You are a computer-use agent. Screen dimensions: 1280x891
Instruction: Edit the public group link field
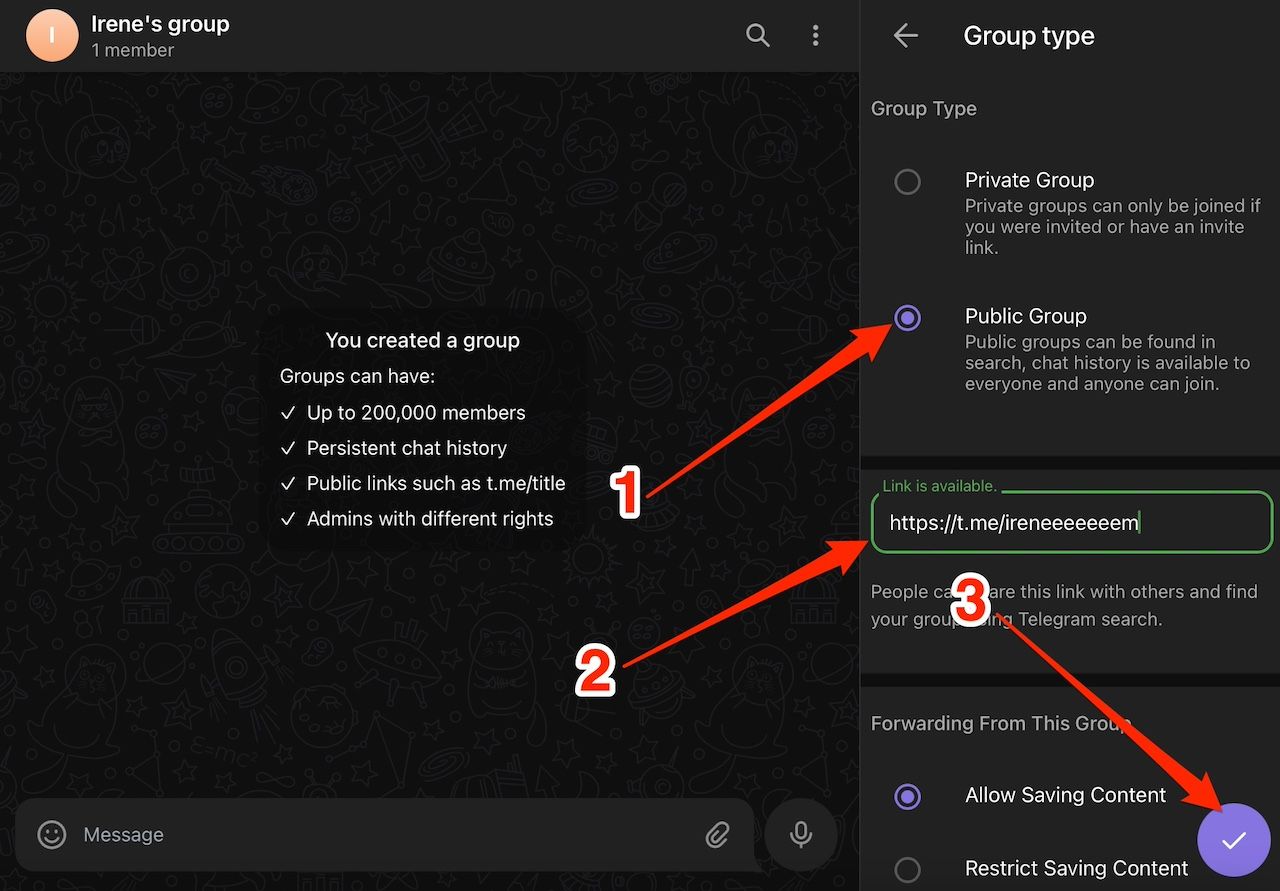[x=1070, y=522]
